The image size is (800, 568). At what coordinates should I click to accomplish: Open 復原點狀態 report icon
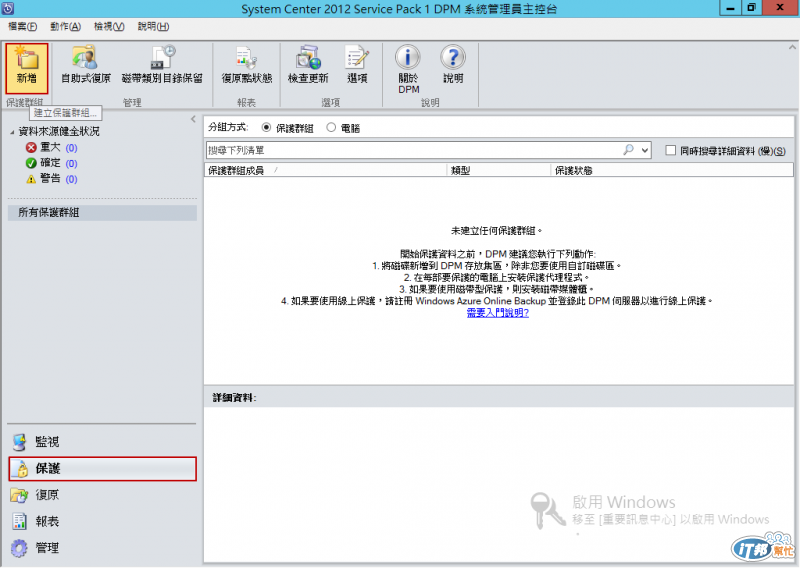tap(246, 65)
